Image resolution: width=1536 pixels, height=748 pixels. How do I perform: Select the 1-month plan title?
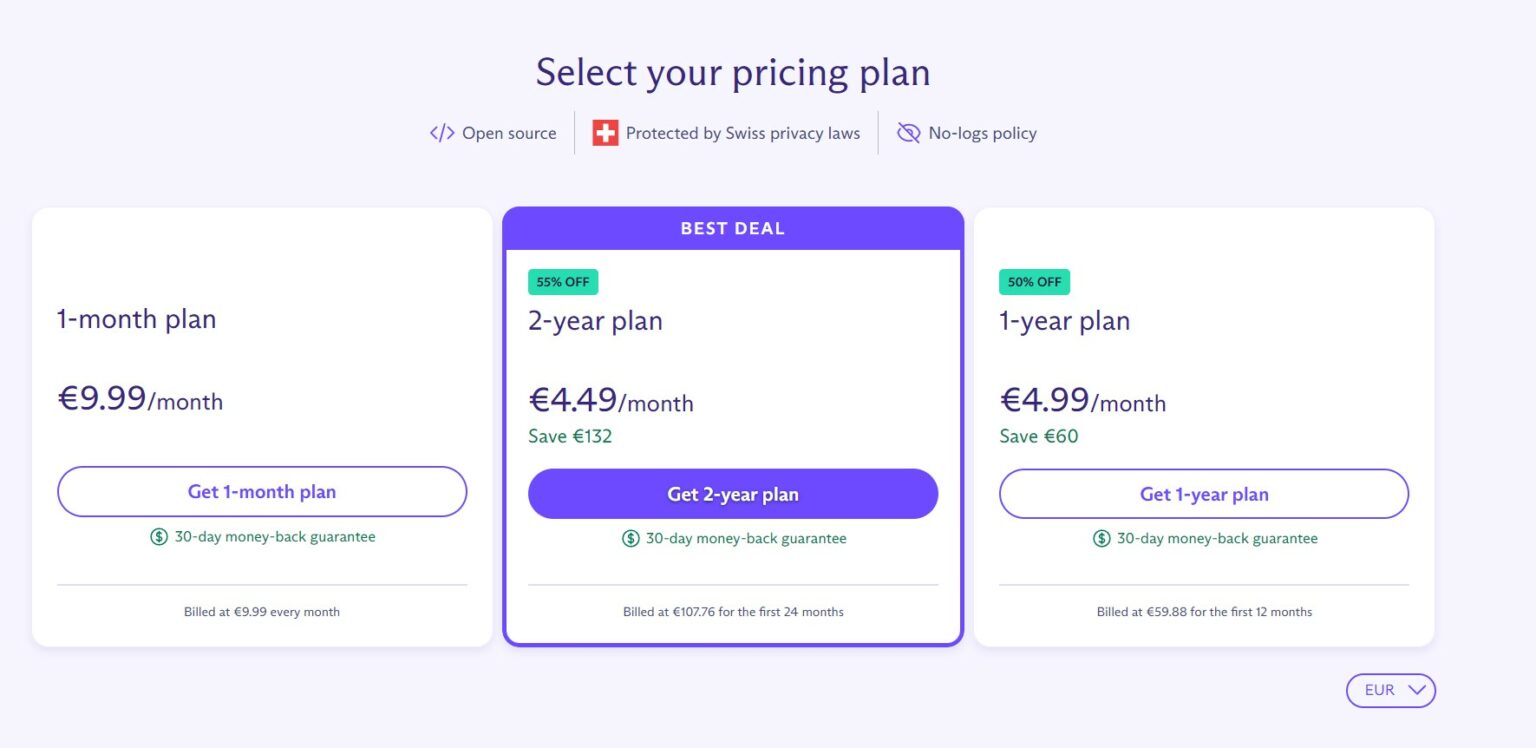(x=137, y=319)
